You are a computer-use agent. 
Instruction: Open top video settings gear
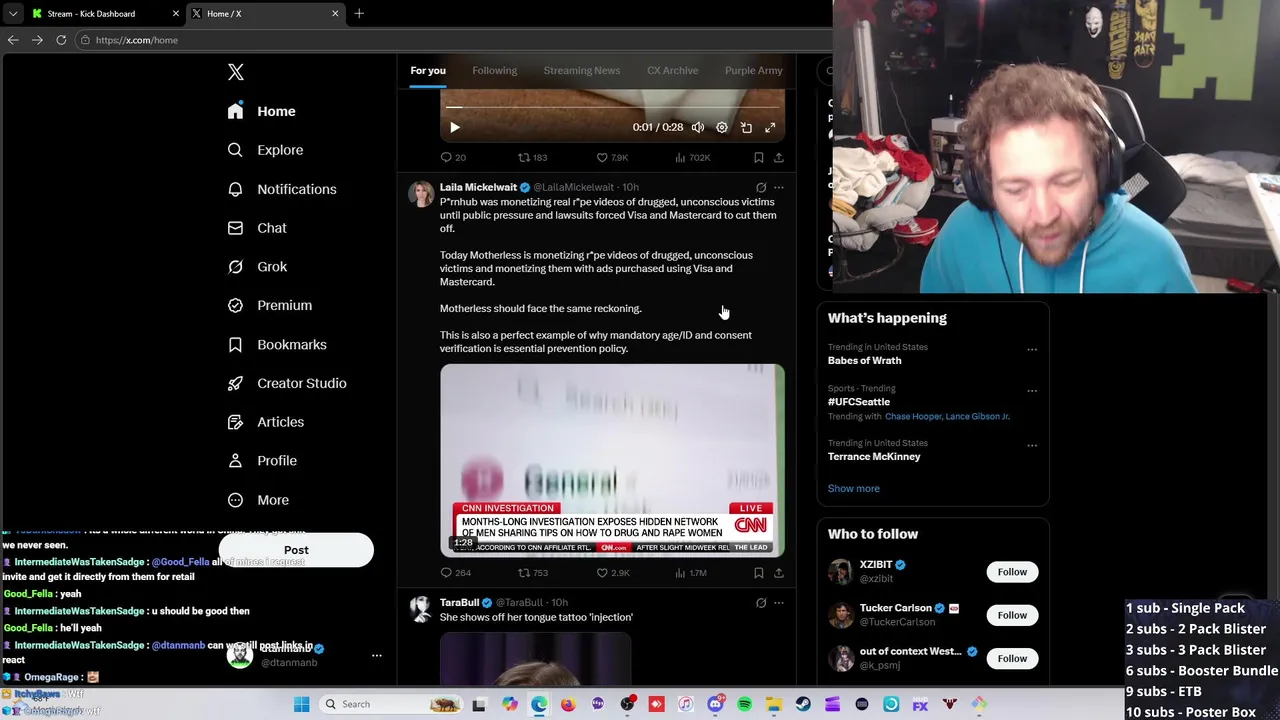point(722,128)
